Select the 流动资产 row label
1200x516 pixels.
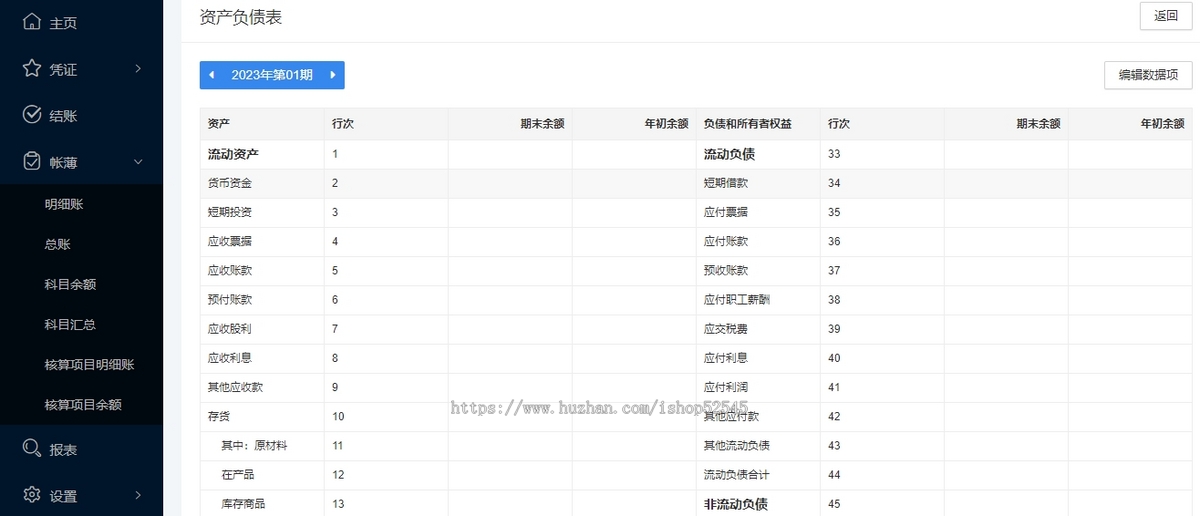click(233, 154)
